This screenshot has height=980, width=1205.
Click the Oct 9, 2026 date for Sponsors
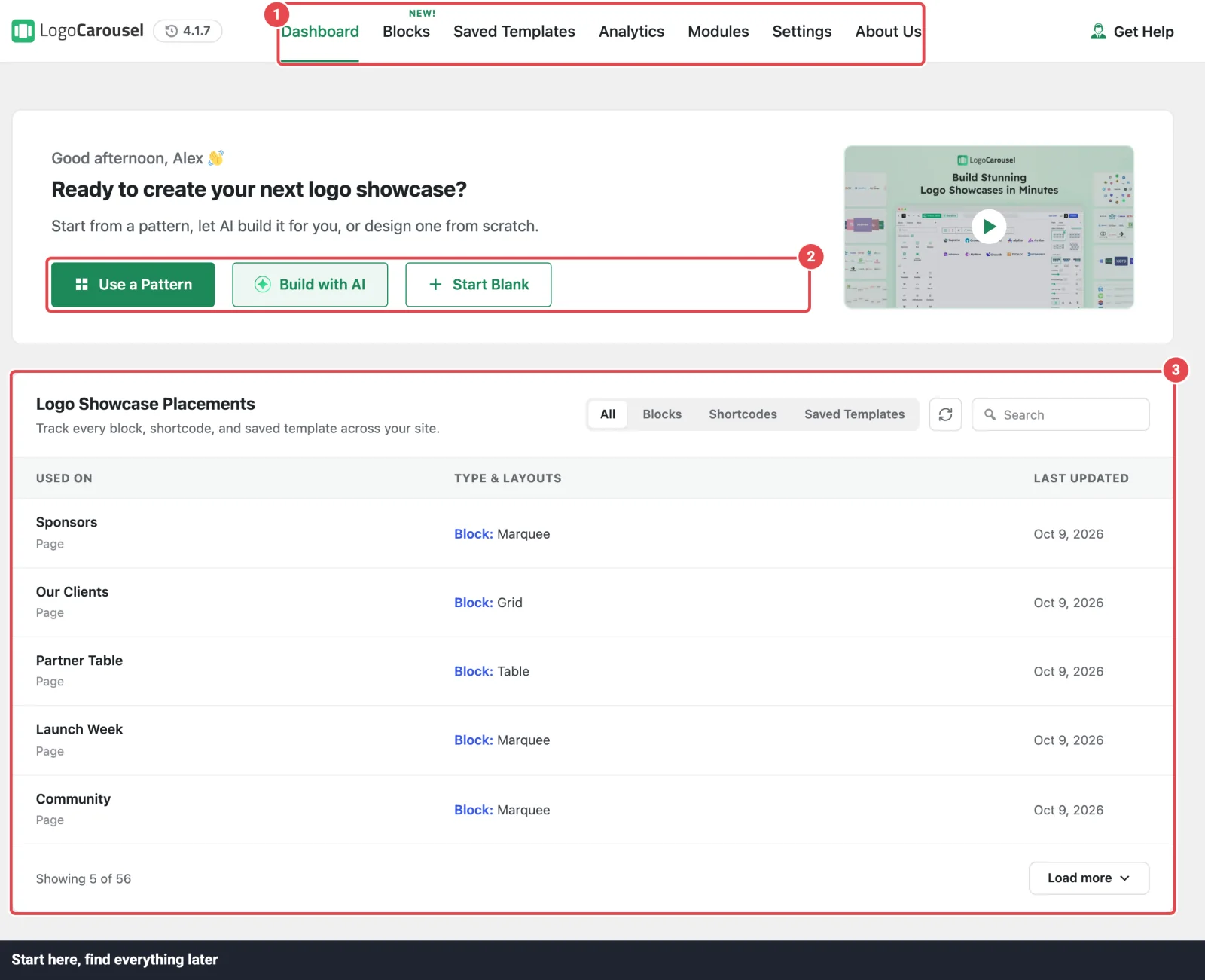coord(1068,534)
